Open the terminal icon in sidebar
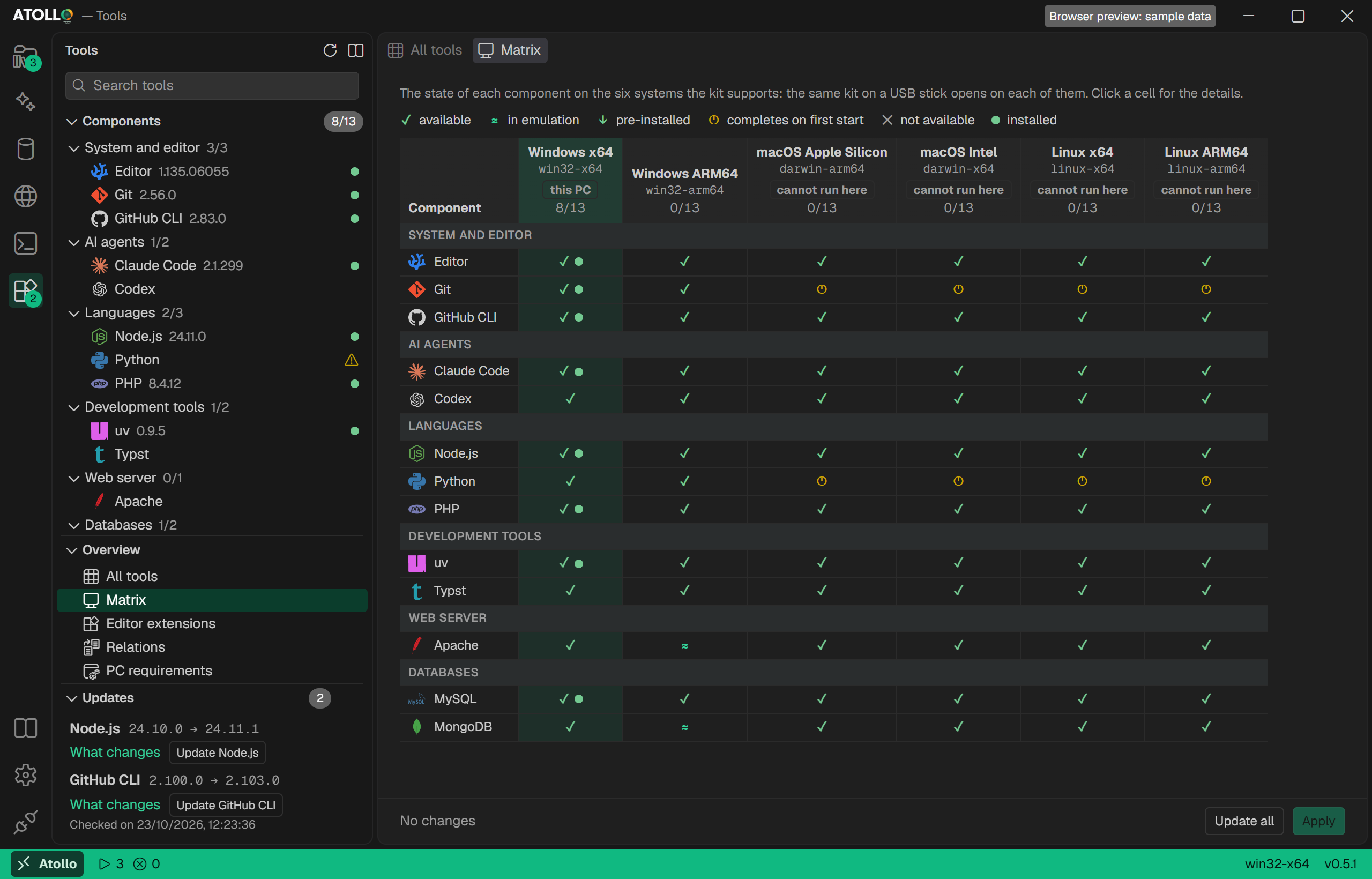The width and height of the screenshot is (1372, 879). 26,244
